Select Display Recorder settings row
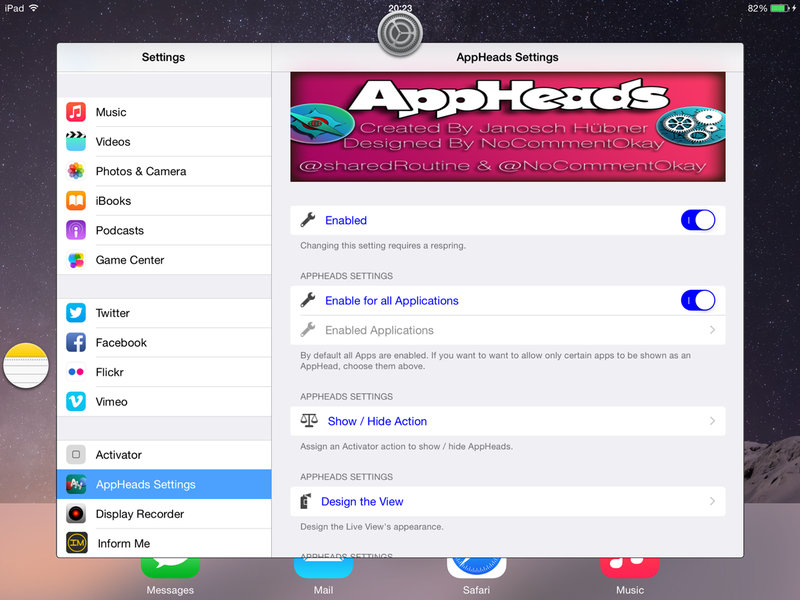 pyautogui.click(x=164, y=514)
